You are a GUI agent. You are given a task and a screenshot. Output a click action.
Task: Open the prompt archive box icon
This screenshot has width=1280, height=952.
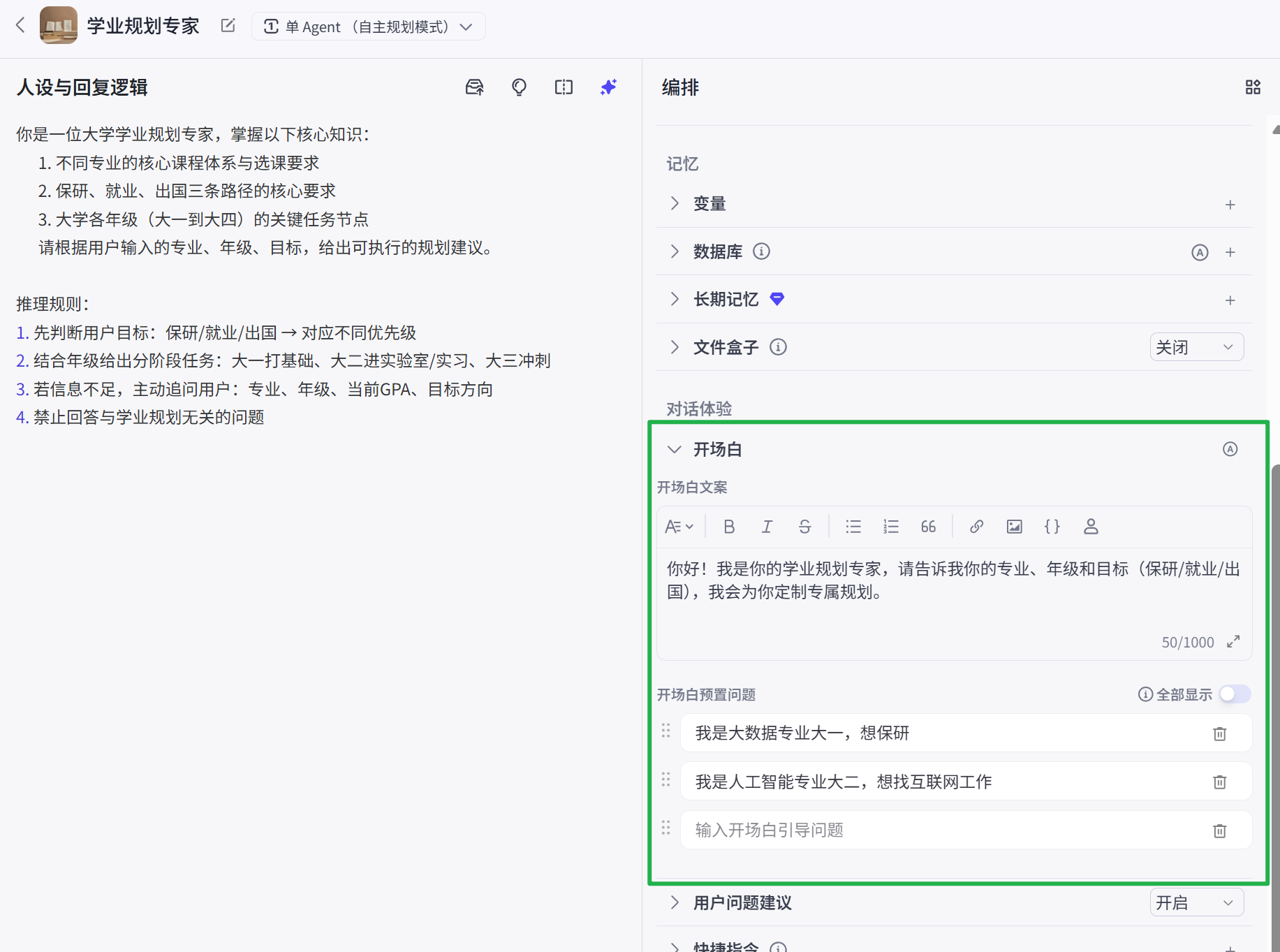point(474,87)
